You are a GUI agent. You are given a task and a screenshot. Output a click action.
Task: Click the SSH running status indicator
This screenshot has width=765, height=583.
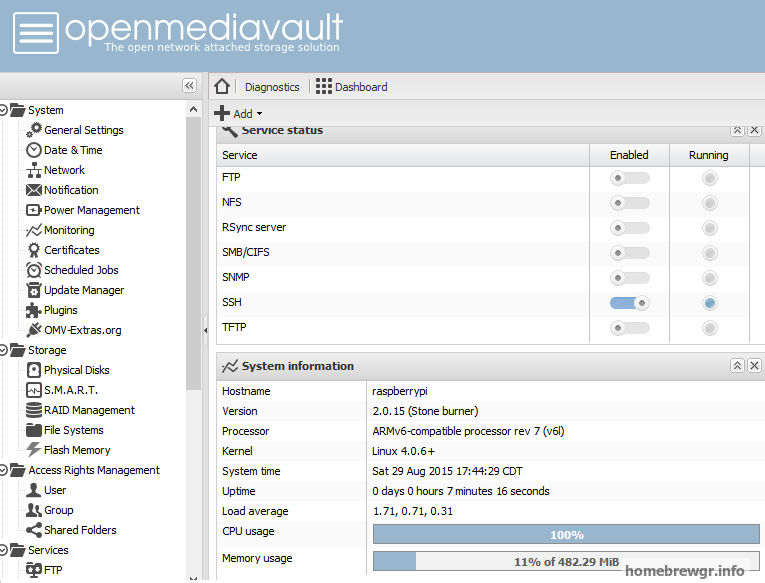point(710,303)
